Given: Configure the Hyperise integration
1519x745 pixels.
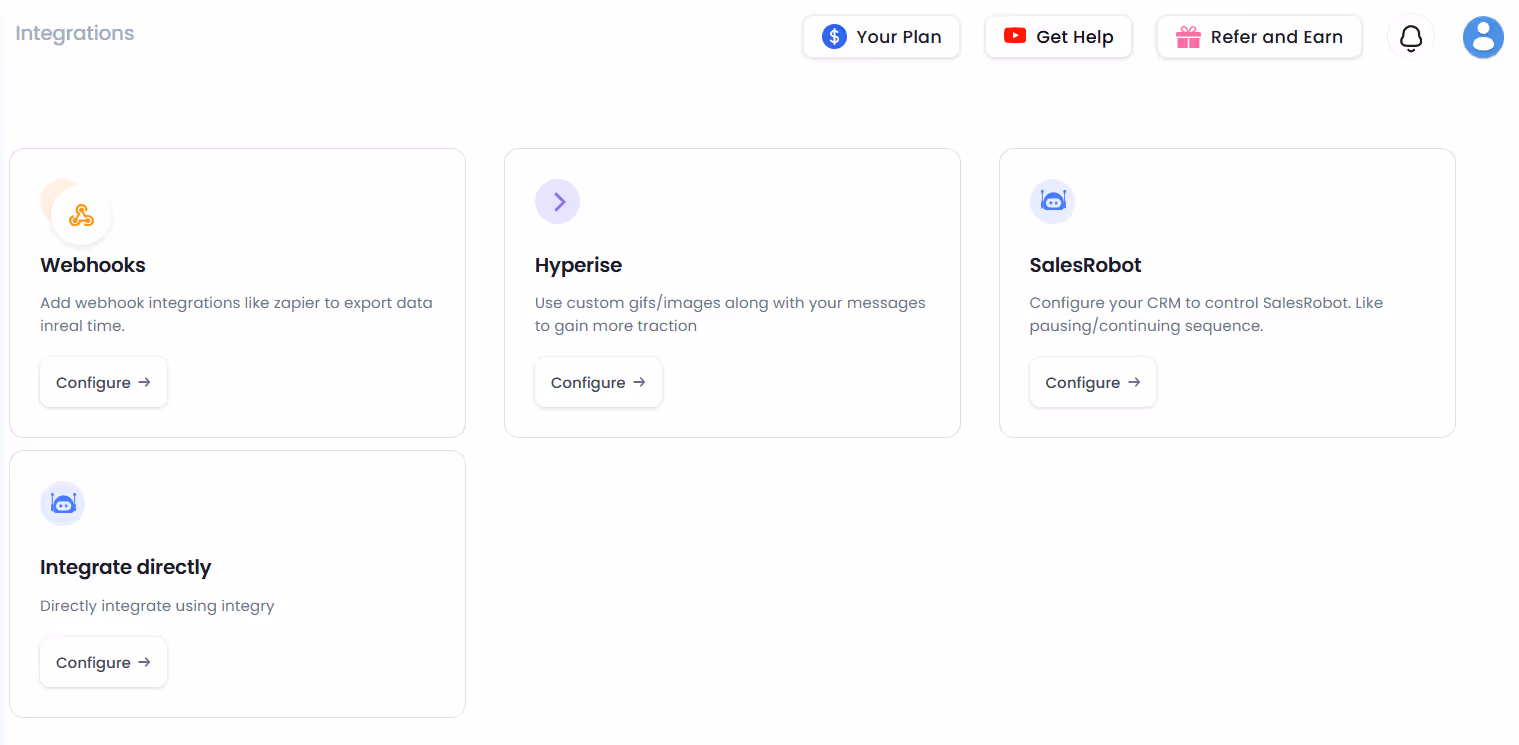Looking at the screenshot, I should (598, 382).
